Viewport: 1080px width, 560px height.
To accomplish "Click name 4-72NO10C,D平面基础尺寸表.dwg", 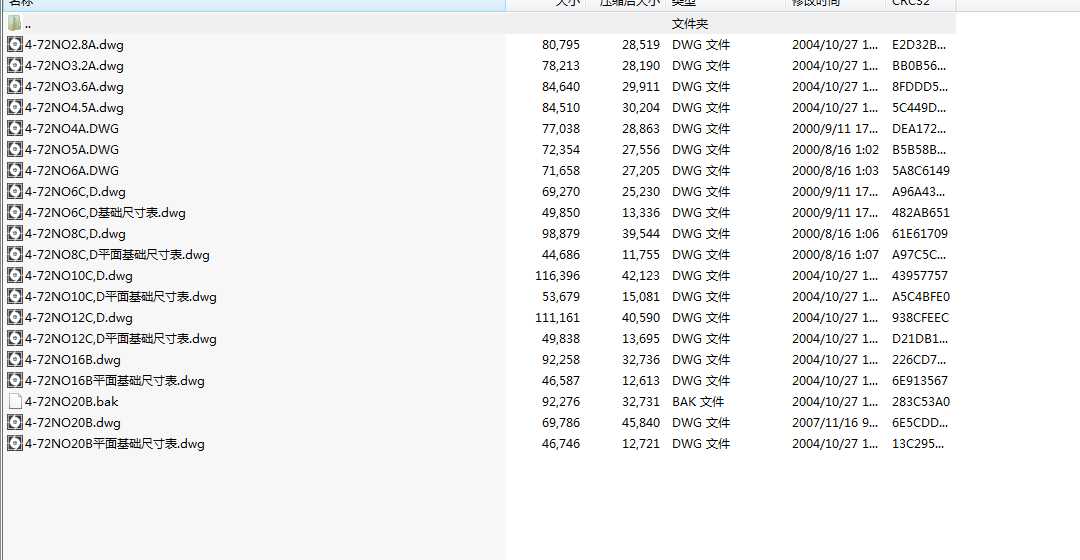I will pyautogui.click(x=121, y=297).
